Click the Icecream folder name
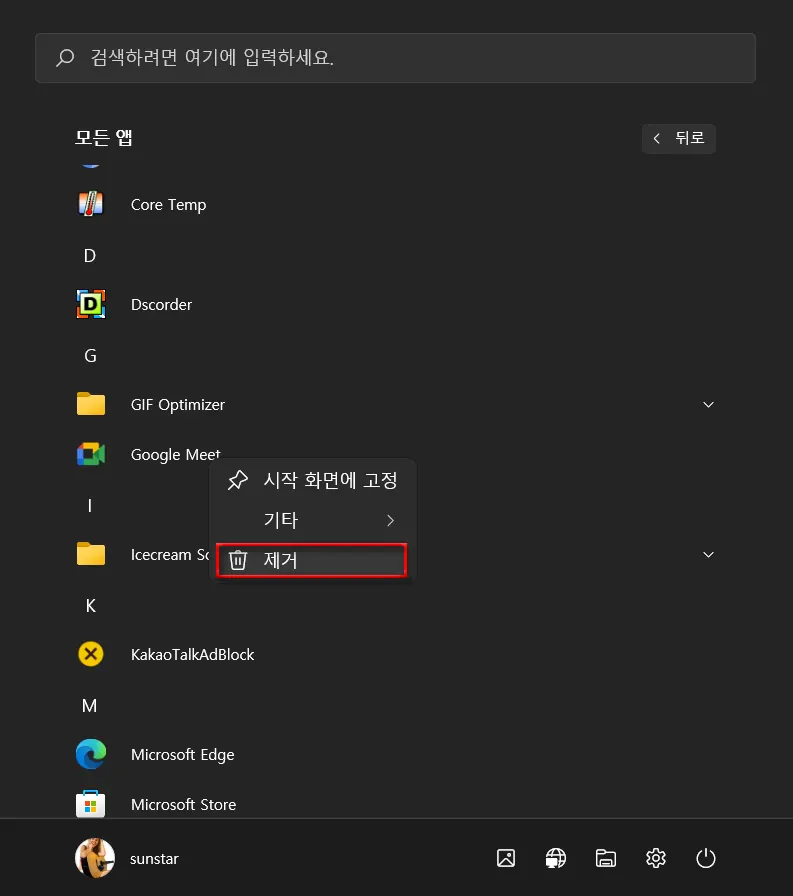 170,554
